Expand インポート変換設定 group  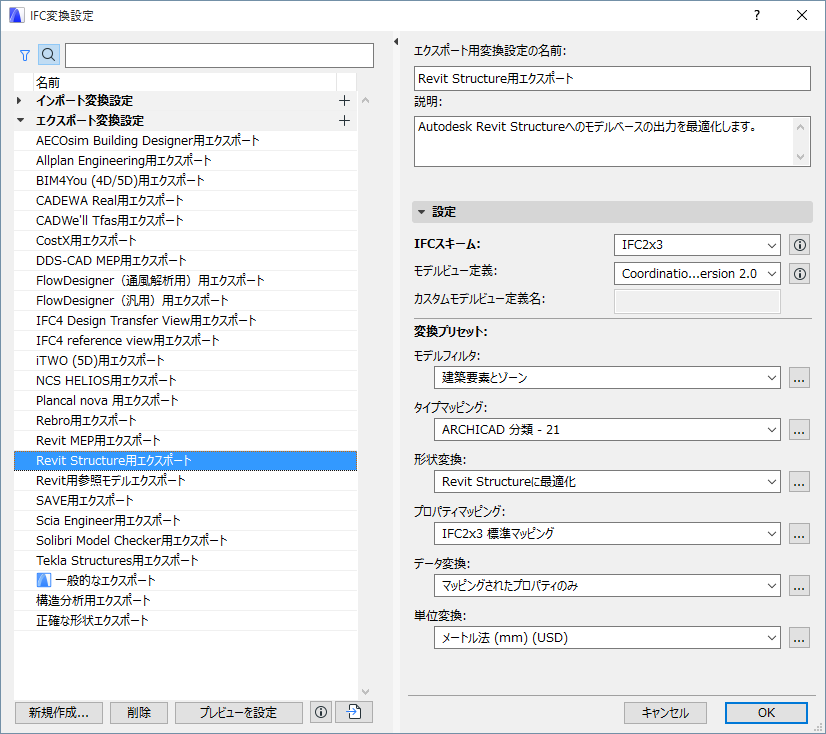[x=19, y=100]
